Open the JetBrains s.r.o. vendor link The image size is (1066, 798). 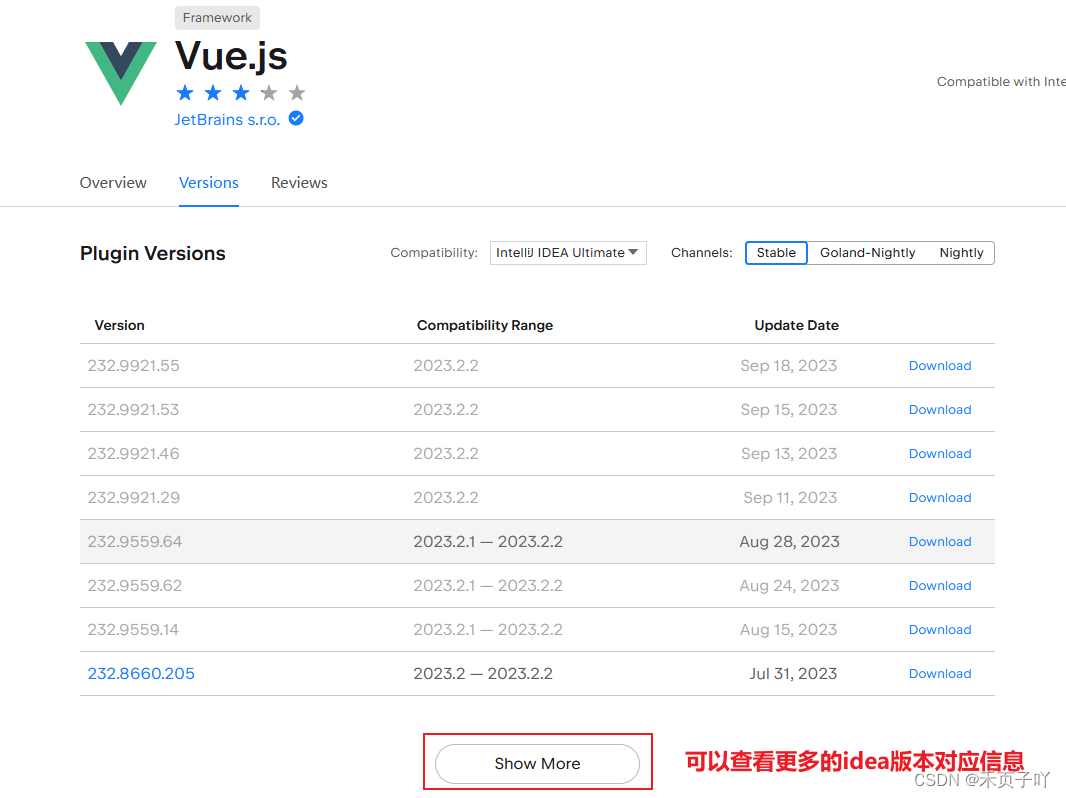click(227, 120)
